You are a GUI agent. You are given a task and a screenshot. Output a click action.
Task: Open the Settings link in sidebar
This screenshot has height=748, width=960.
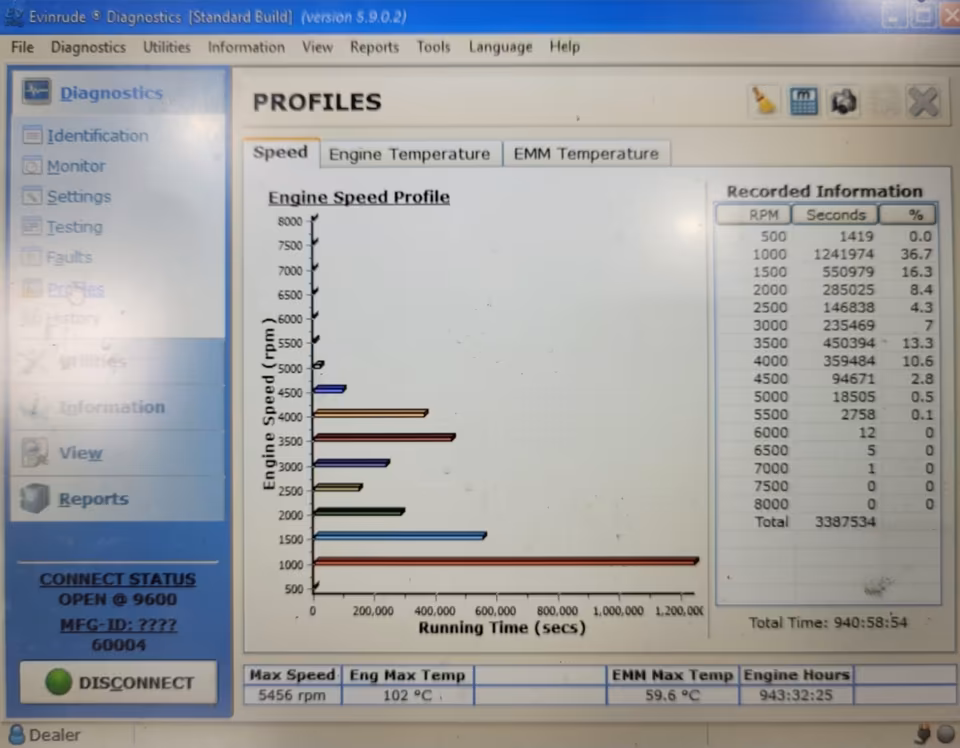79,196
